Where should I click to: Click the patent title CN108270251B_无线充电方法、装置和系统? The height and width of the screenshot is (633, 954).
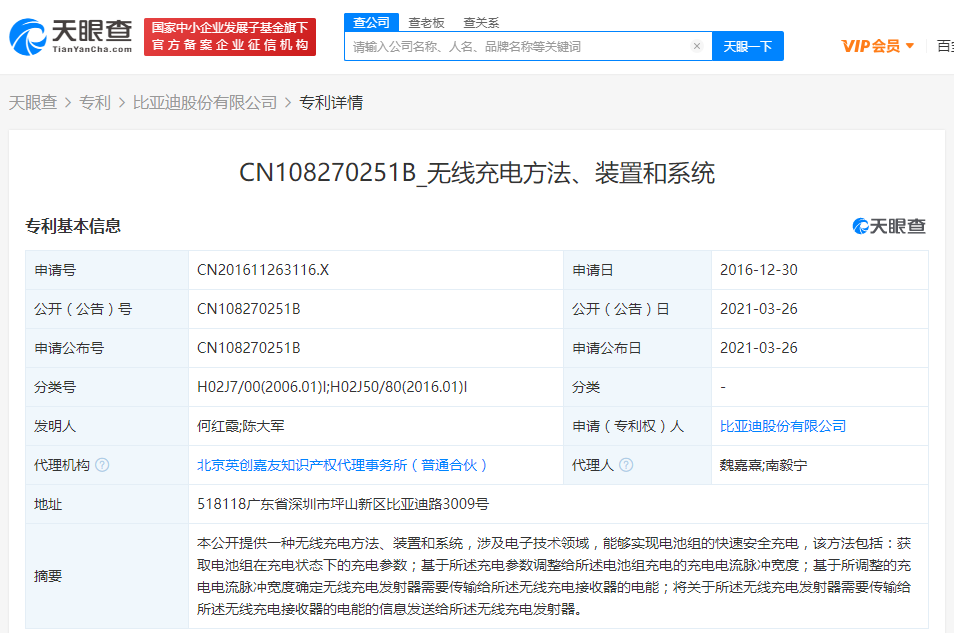coord(477,173)
